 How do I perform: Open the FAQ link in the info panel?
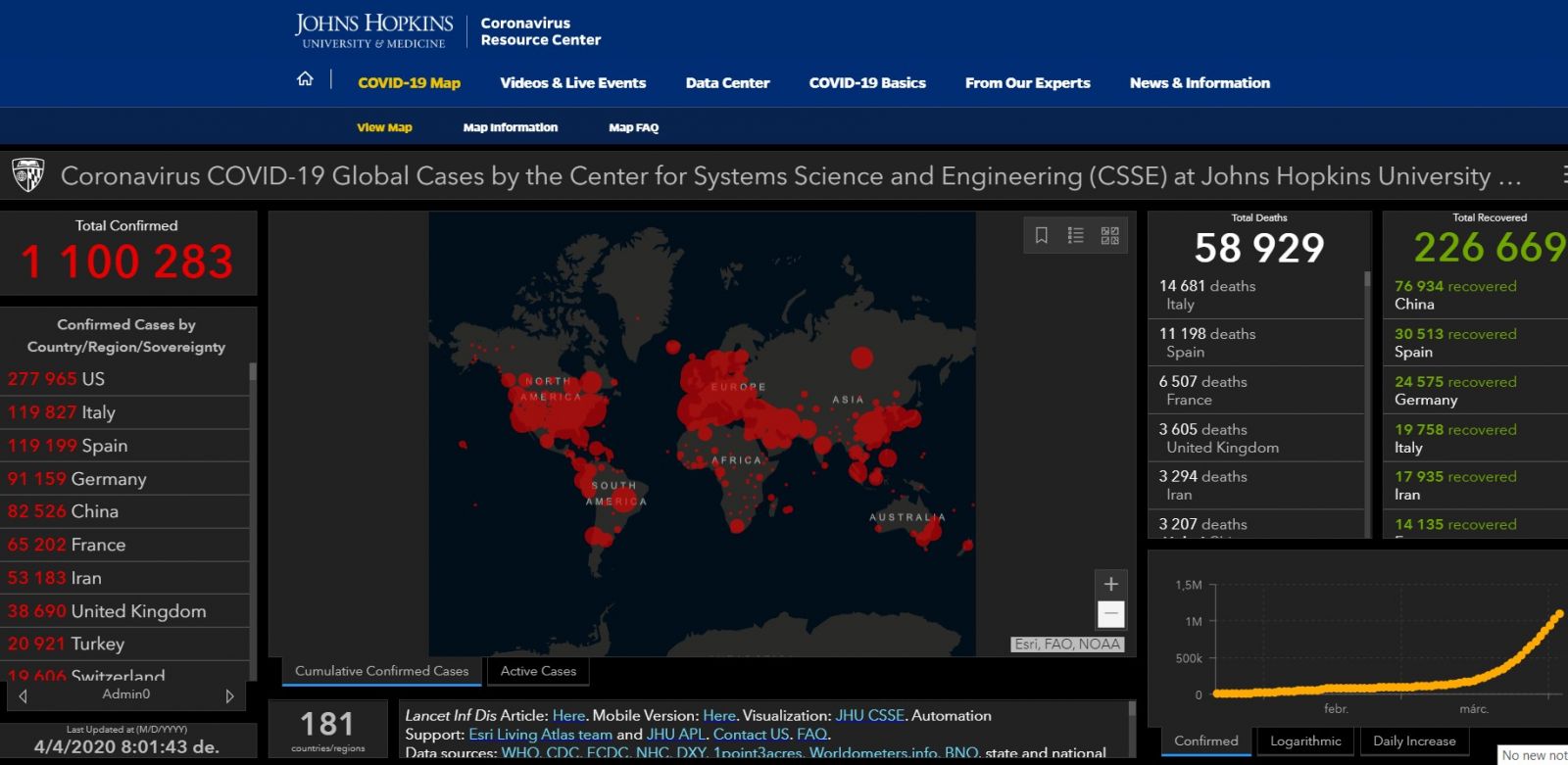point(811,735)
